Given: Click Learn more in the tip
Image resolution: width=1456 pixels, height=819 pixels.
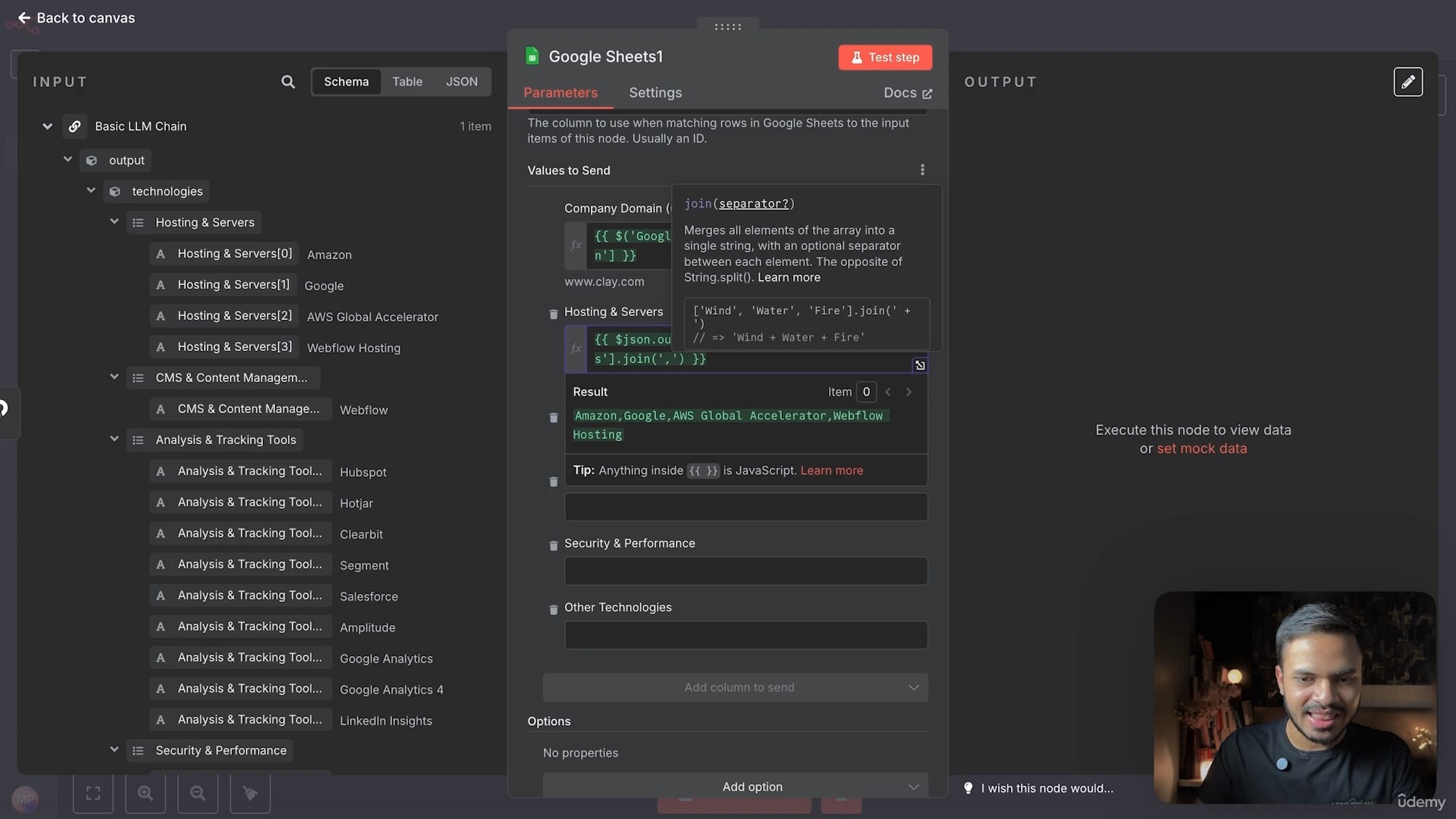Looking at the screenshot, I should coord(831,471).
